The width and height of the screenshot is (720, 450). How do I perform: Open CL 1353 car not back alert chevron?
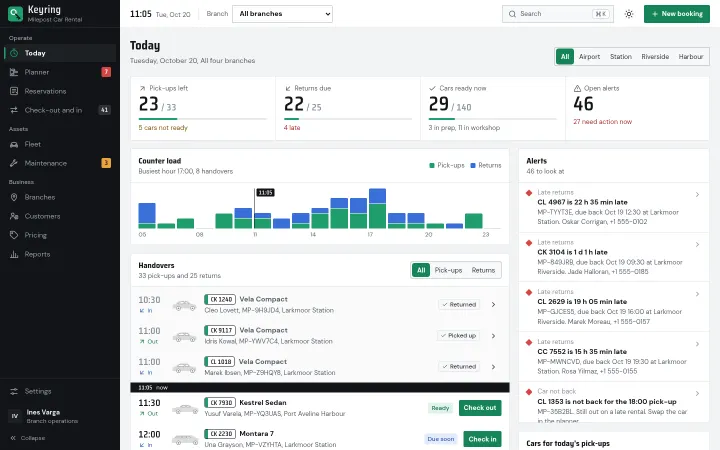[697, 394]
